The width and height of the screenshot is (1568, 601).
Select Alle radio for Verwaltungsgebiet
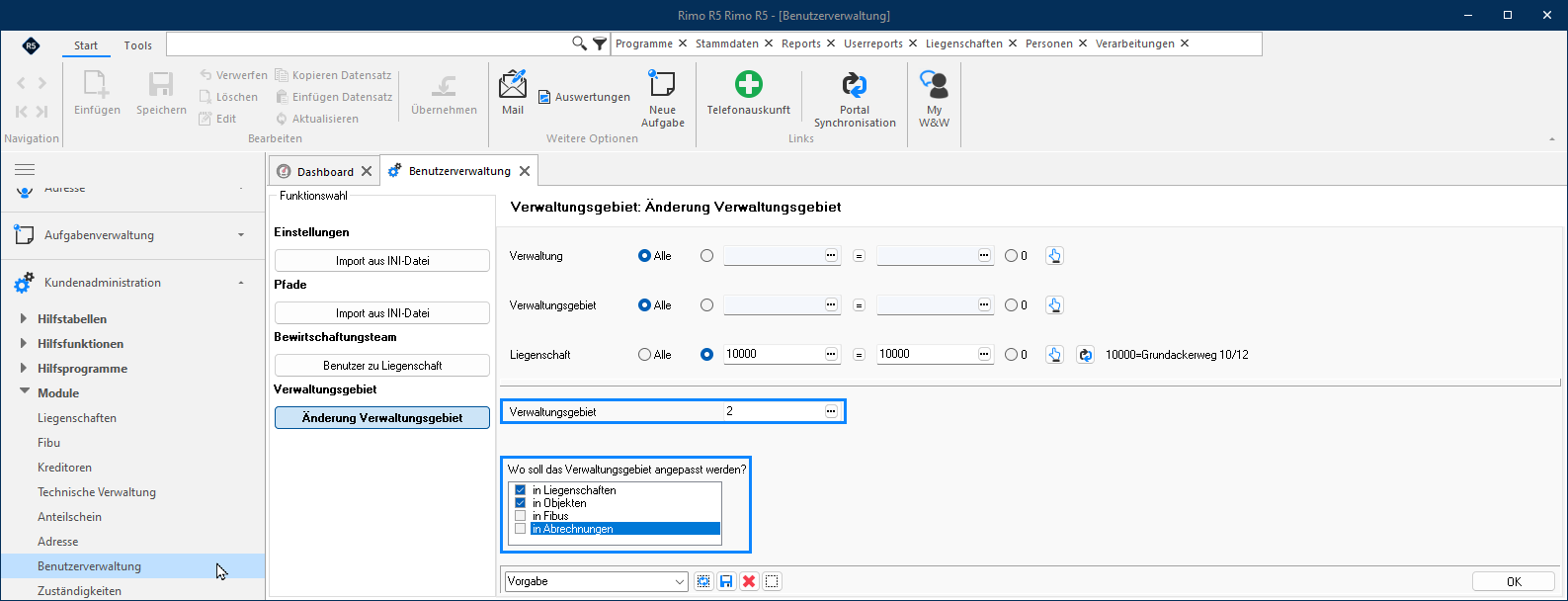pos(645,305)
